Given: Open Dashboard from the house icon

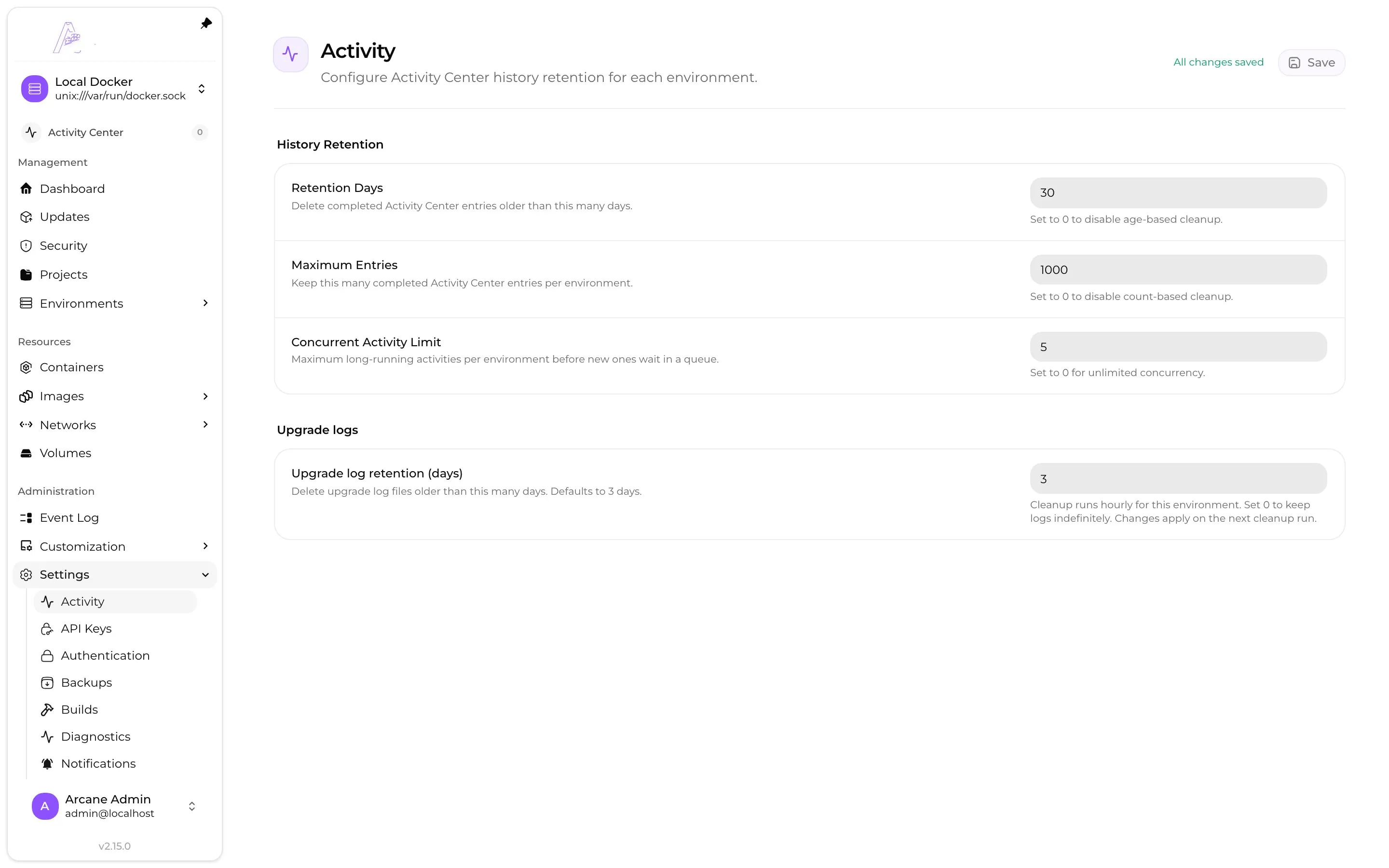Looking at the screenshot, I should point(26,188).
